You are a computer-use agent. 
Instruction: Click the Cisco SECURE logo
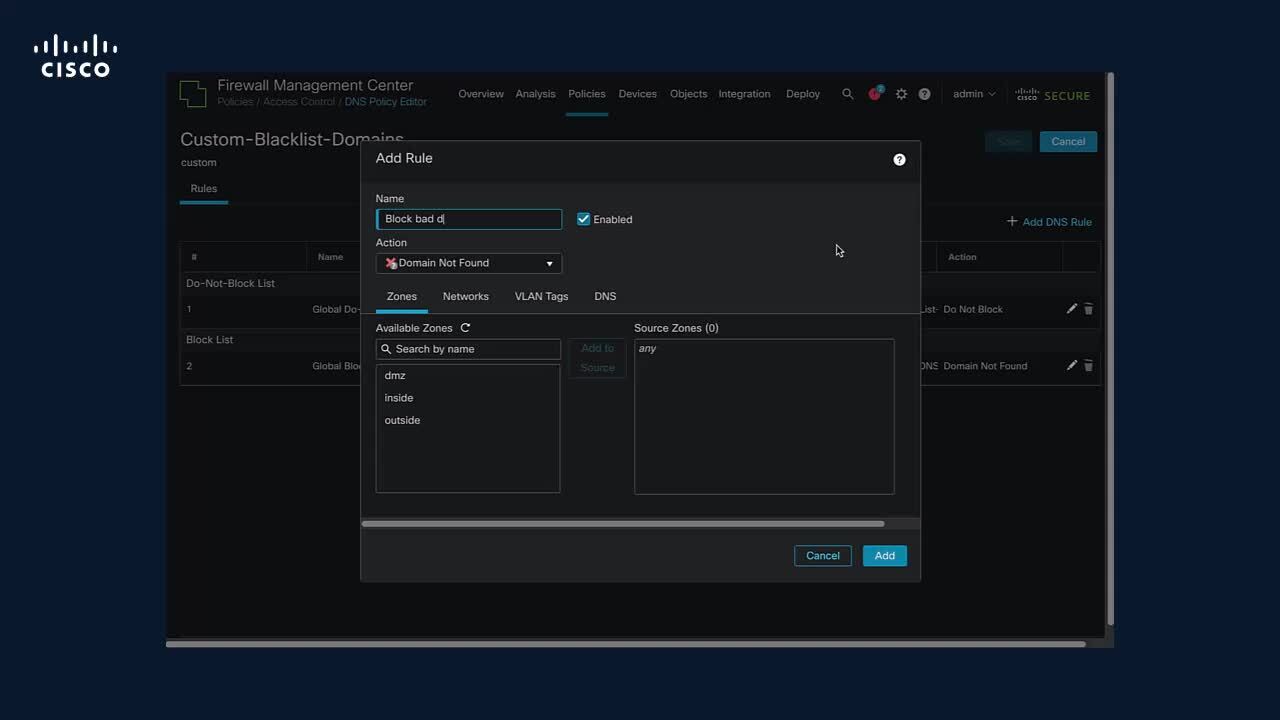[1053, 95]
